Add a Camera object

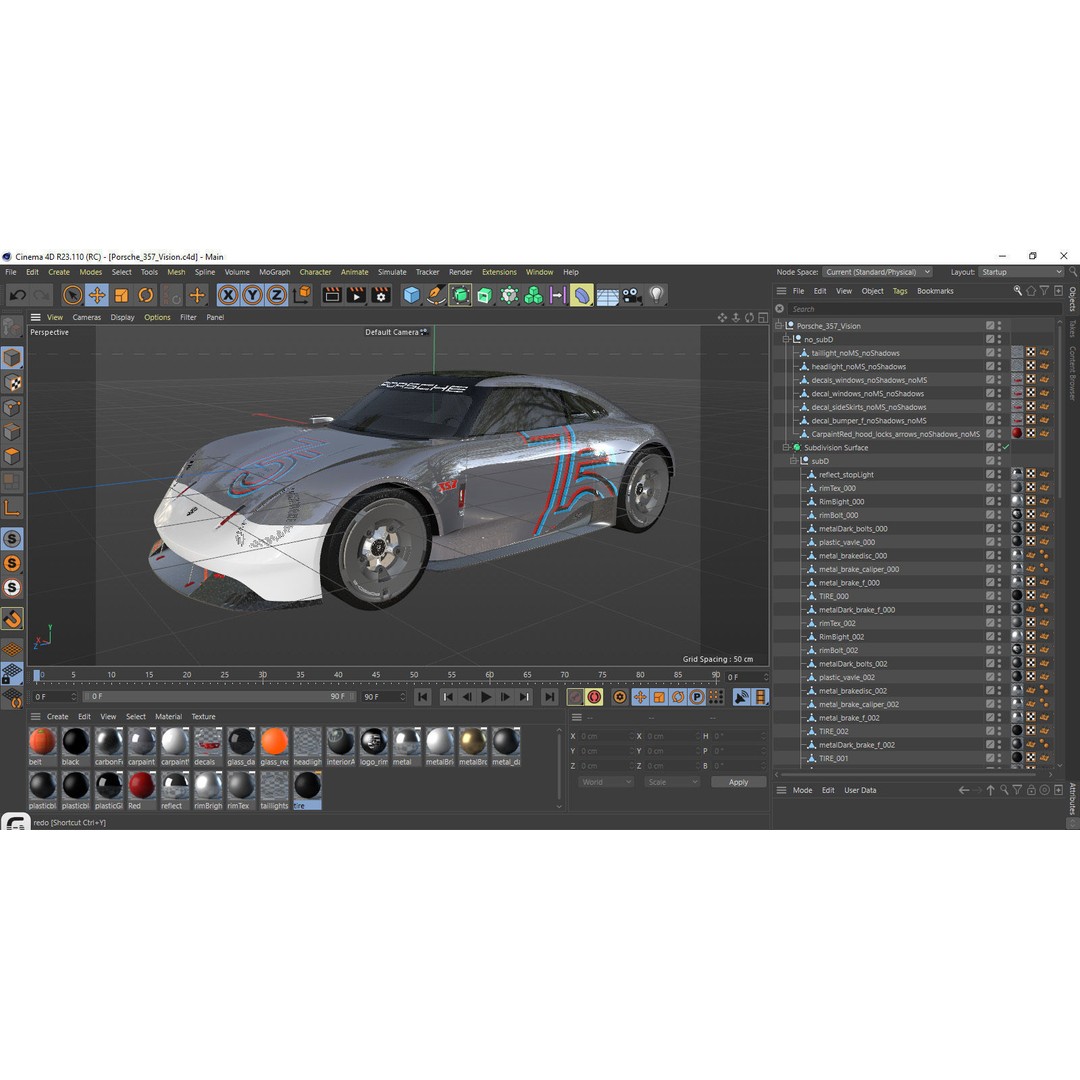[632, 295]
